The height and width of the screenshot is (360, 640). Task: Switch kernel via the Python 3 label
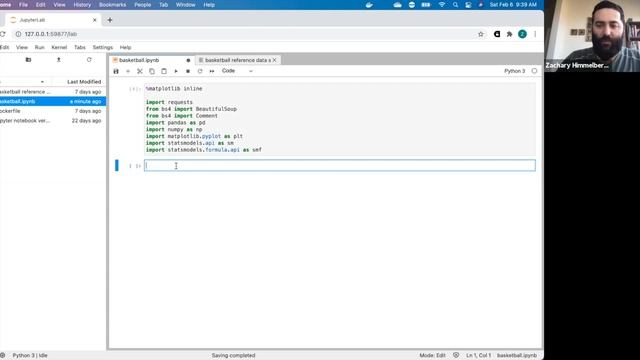coord(514,71)
